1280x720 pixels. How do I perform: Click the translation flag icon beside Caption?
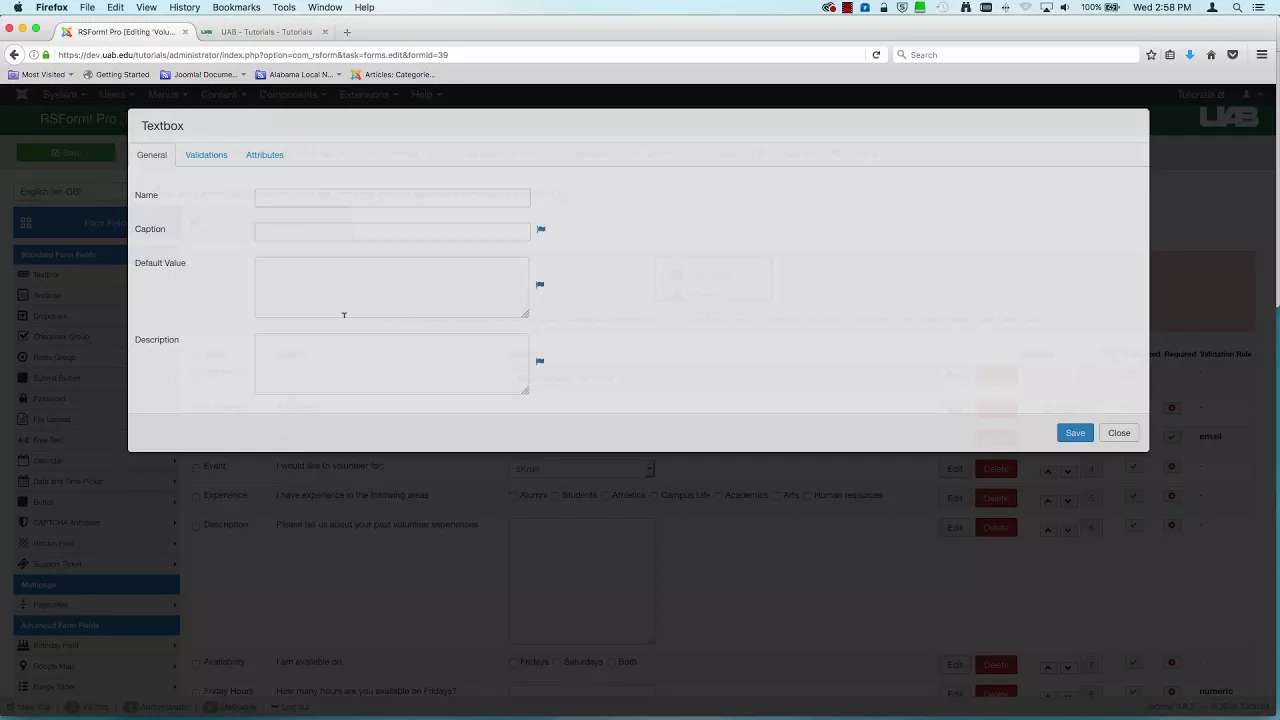541,230
